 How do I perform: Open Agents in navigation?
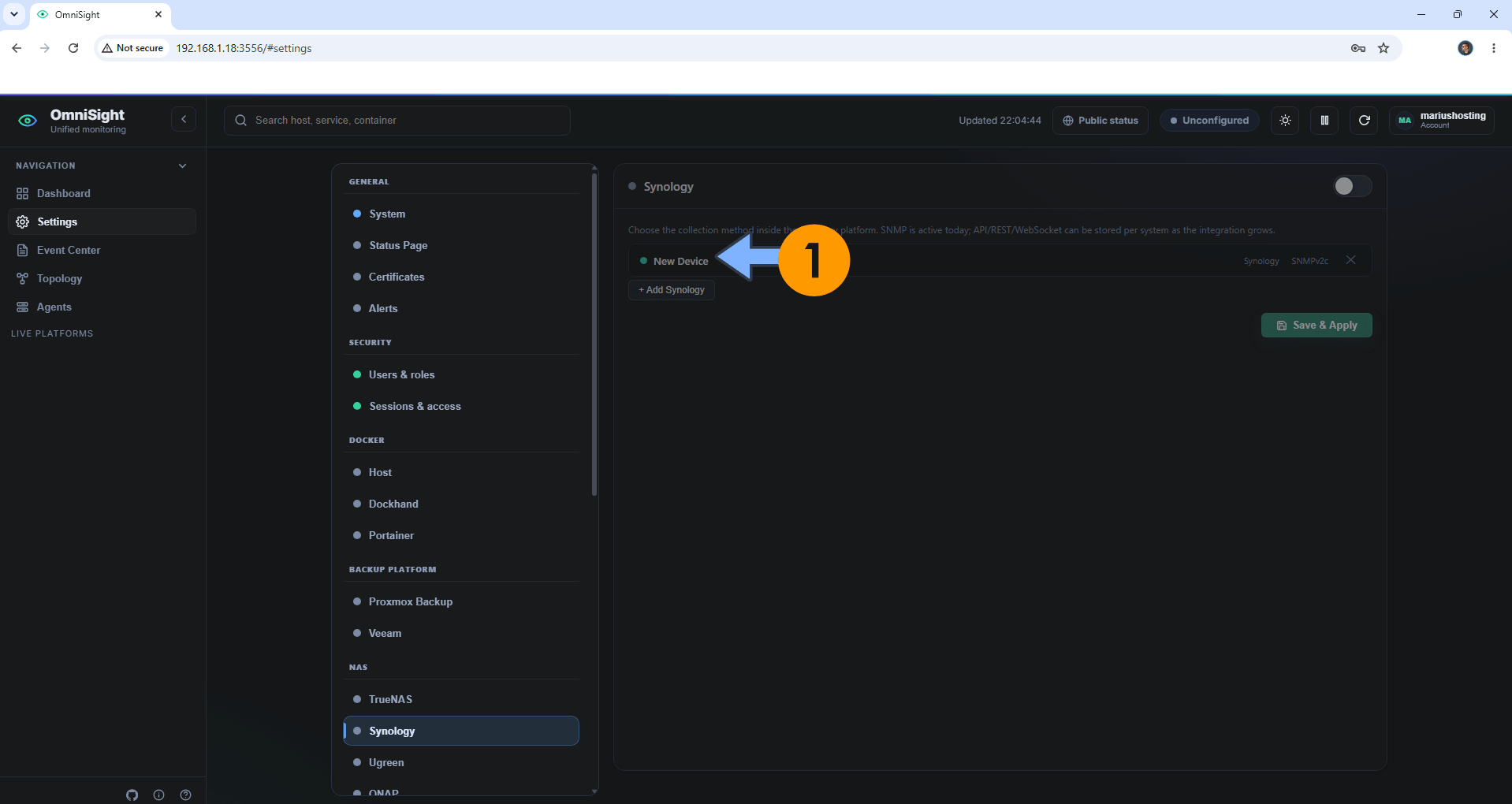click(x=102, y=307)
